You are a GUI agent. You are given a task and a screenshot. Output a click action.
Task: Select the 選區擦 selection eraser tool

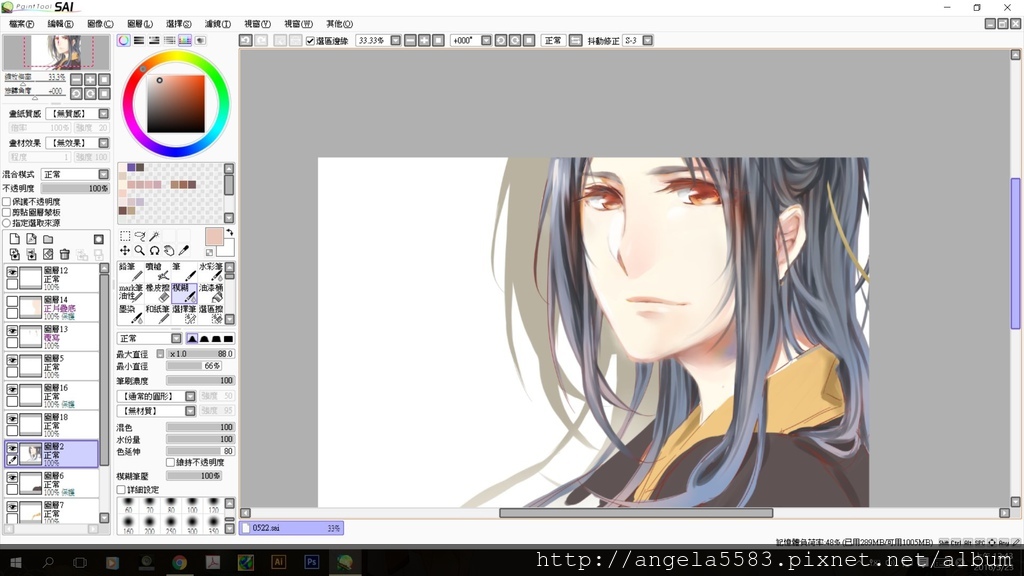coord(211,313)
